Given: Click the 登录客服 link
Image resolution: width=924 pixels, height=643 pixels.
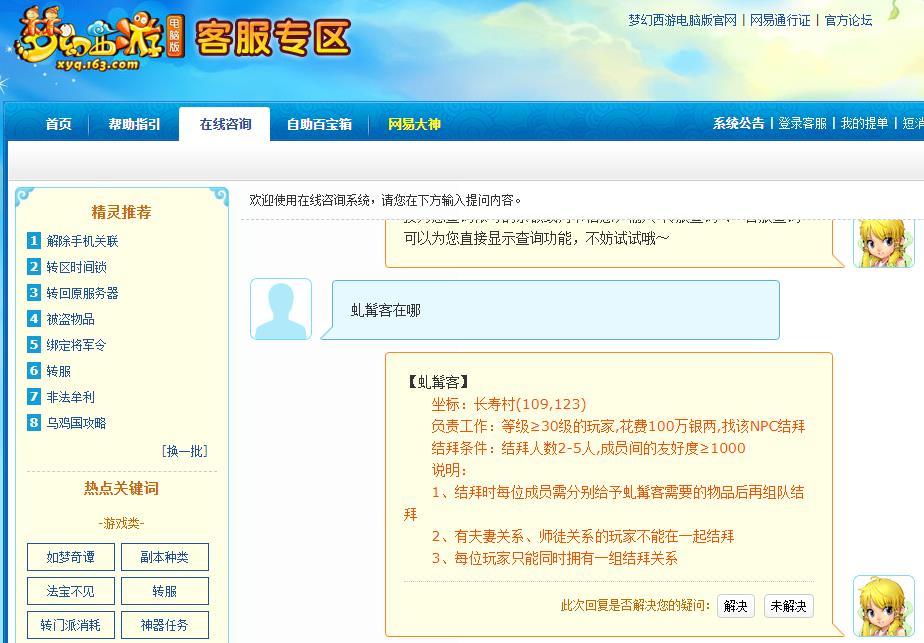Looking at the screenshot, I should [802, 123].
